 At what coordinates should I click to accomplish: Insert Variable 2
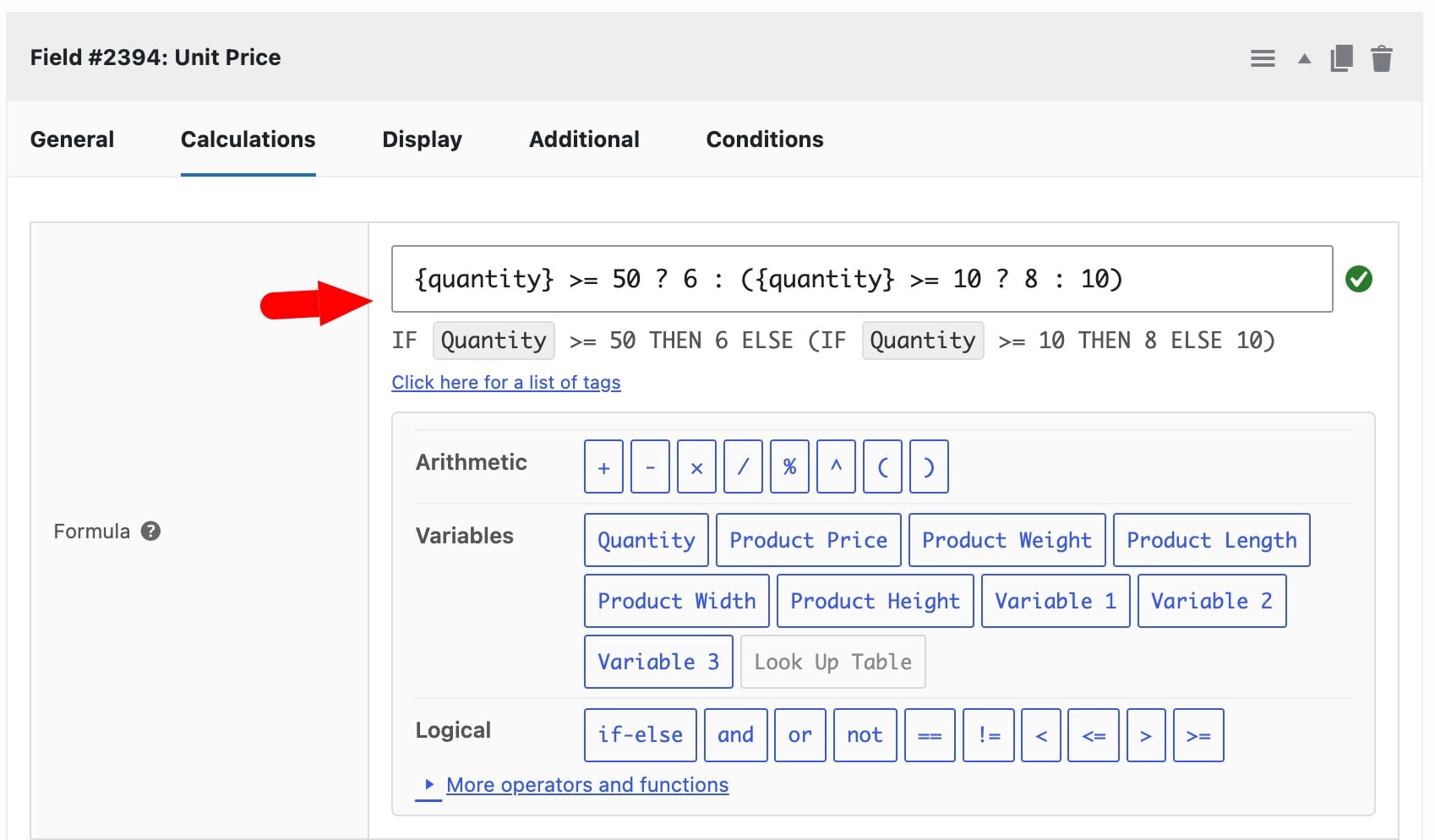point(1212,601)
